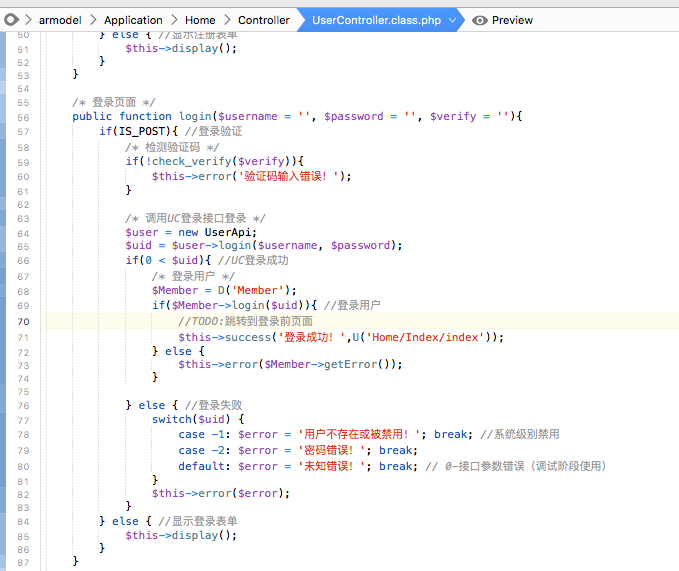Image resolution: width=679 pixels, height=571 pixels.
Task: Open the Application breadcrumb folder
Action: point(133,20)
